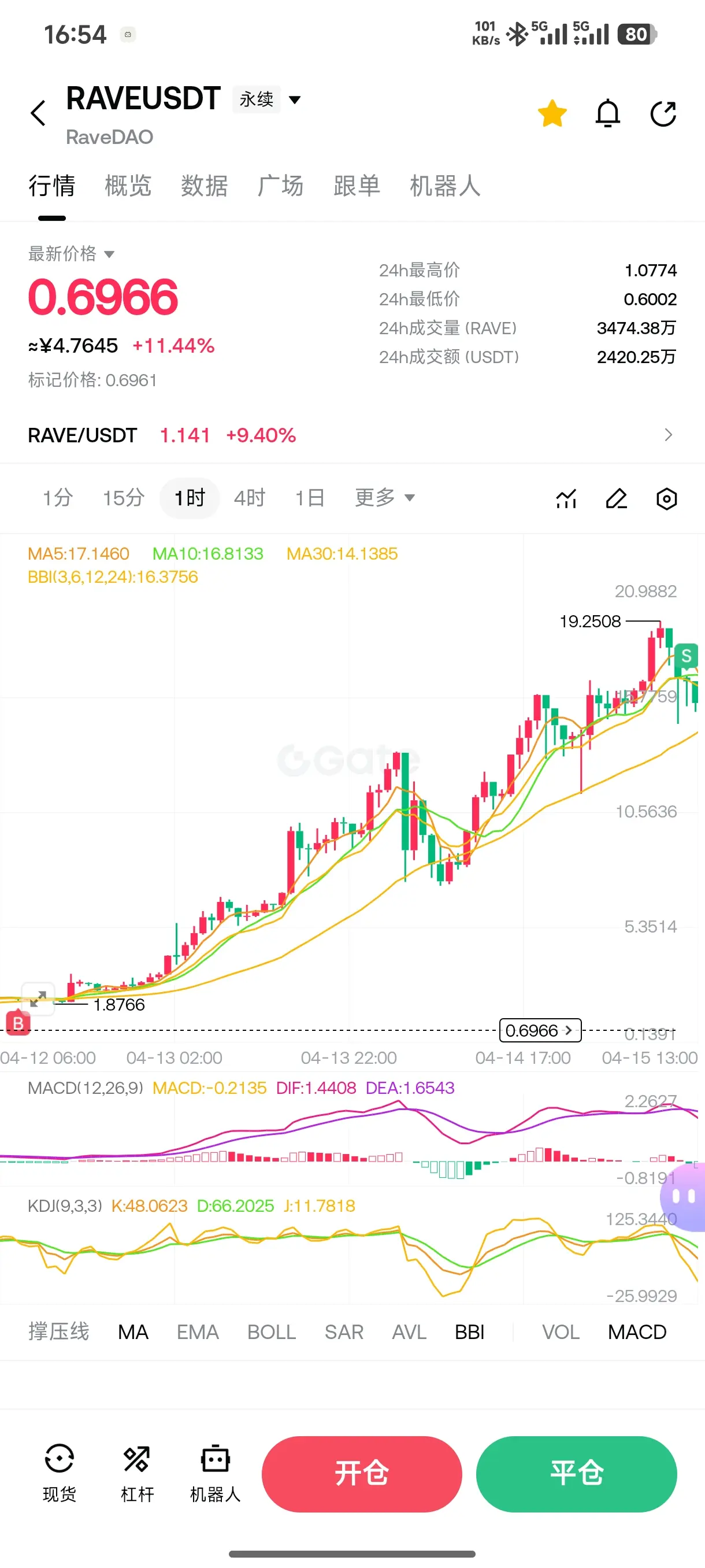Toggle the favorite star icon

pos(552,113)
